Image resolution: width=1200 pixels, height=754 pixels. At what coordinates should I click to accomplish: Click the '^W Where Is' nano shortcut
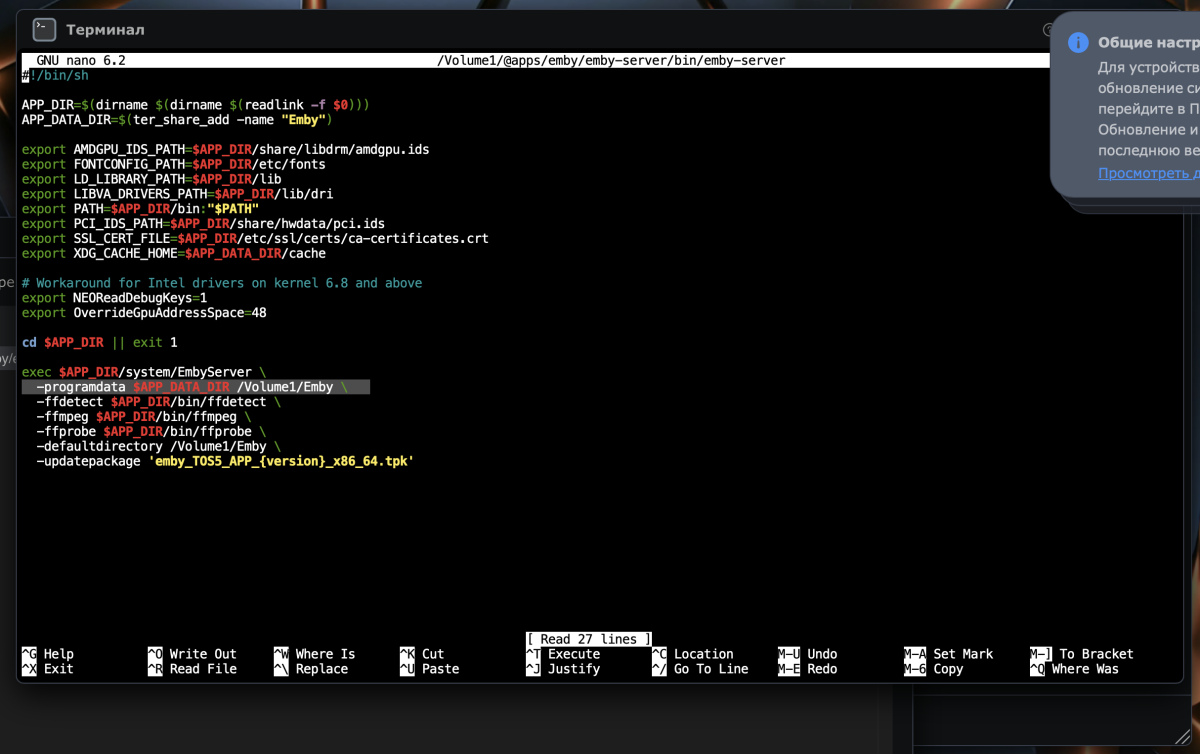click(314, 654)
